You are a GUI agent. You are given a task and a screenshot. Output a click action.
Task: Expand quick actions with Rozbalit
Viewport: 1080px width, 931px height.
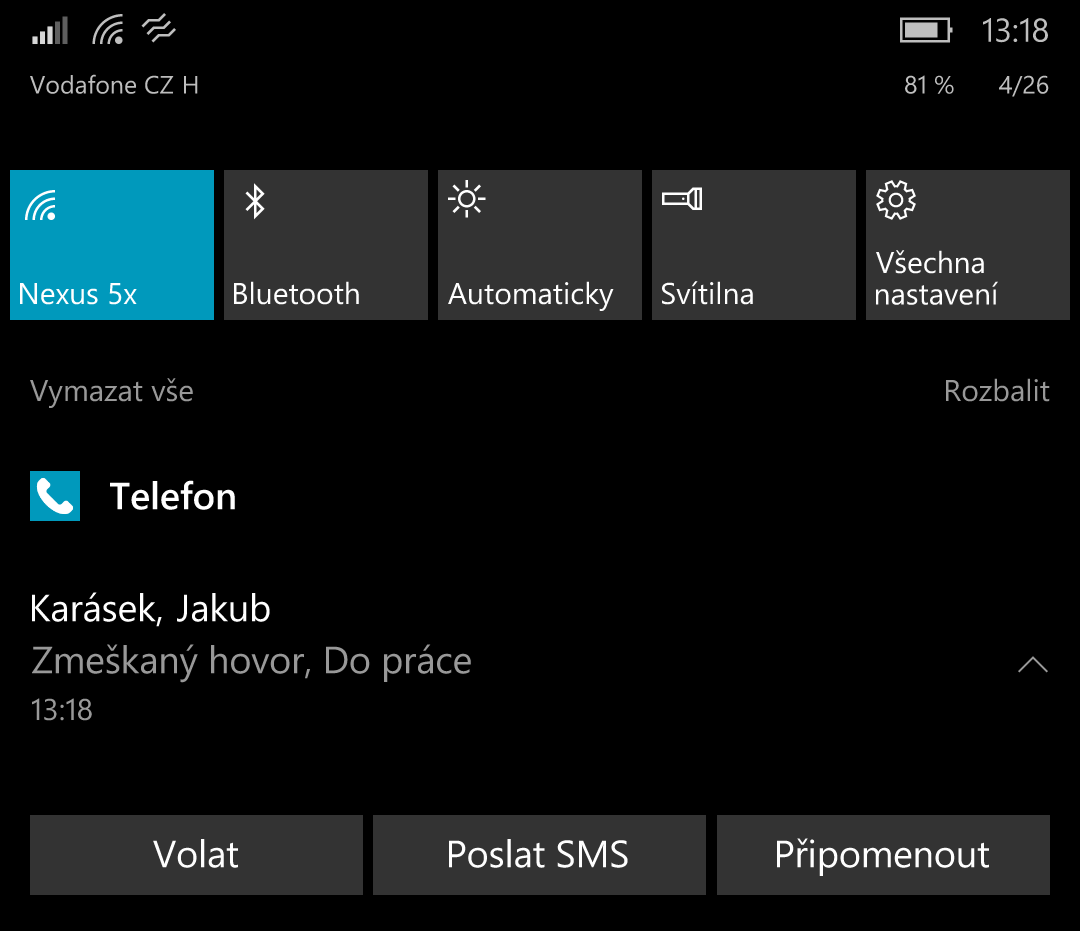tap(996, 391)
